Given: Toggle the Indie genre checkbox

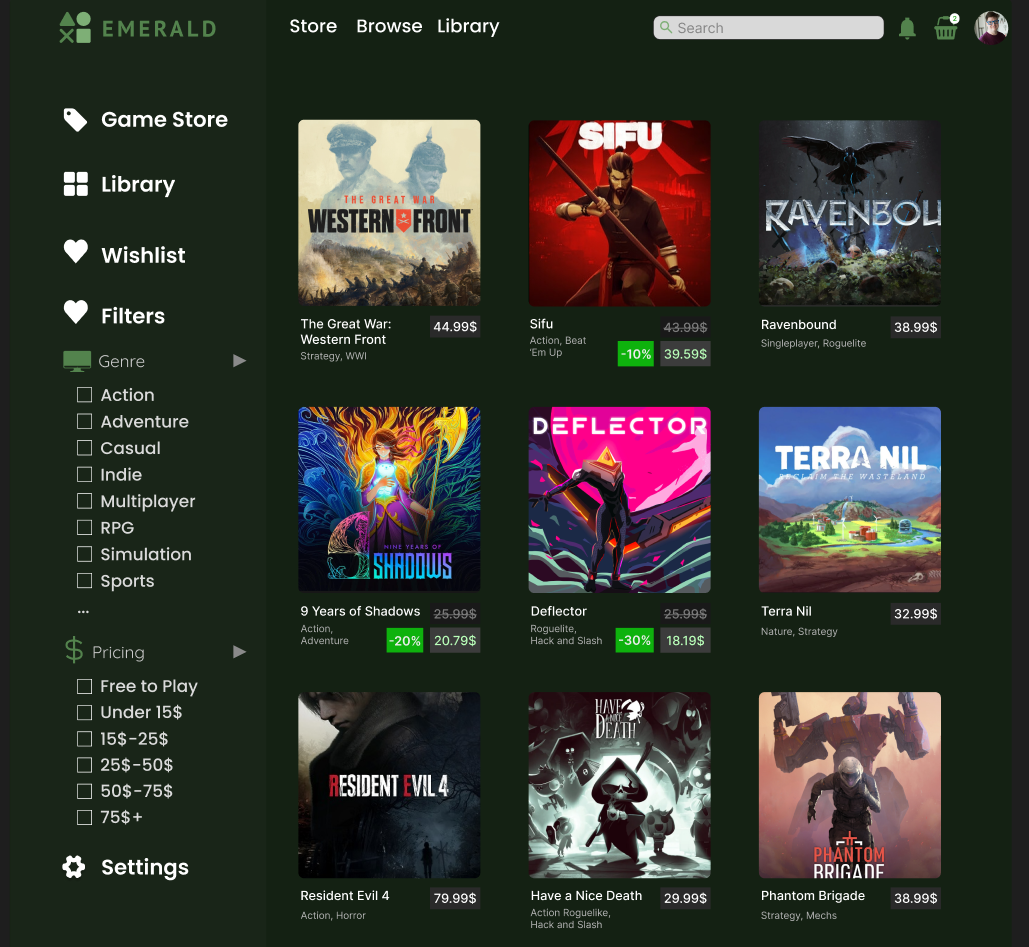Looking at the screenshot, I should [84, 474].
